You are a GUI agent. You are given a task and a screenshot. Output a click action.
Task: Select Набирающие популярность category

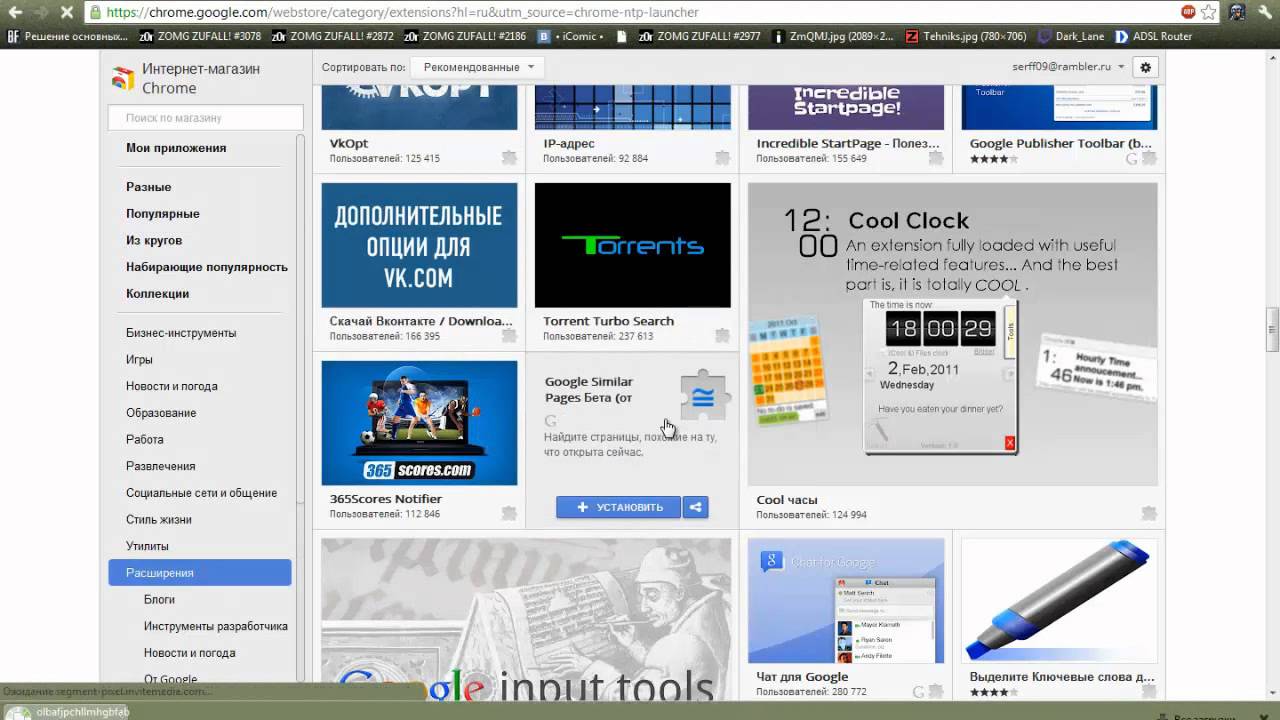click(207, 267)
